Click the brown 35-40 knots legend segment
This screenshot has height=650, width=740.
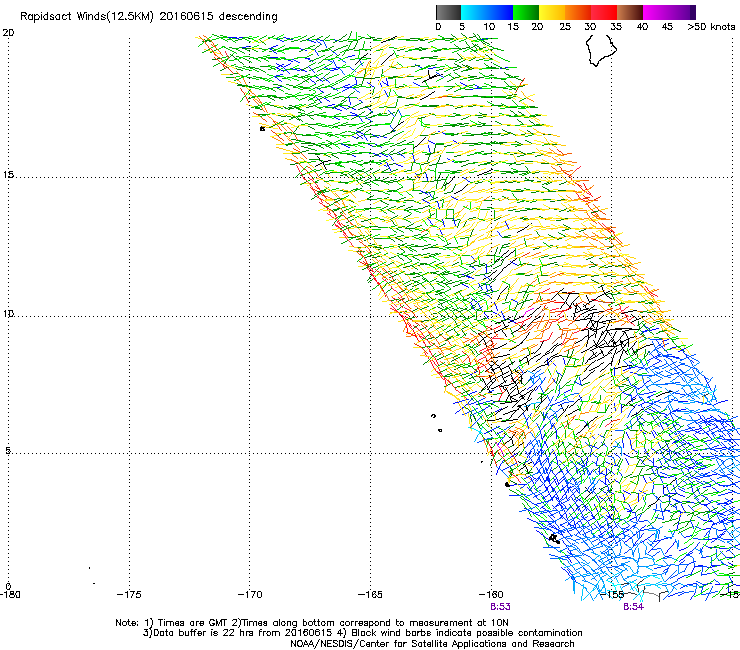click(x=630, y=12)
